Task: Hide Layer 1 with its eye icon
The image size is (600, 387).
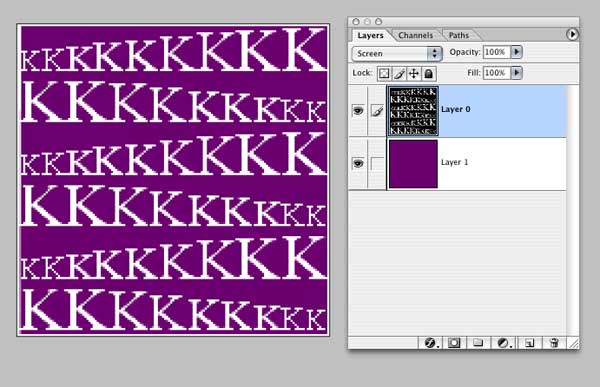Action: 358,163
